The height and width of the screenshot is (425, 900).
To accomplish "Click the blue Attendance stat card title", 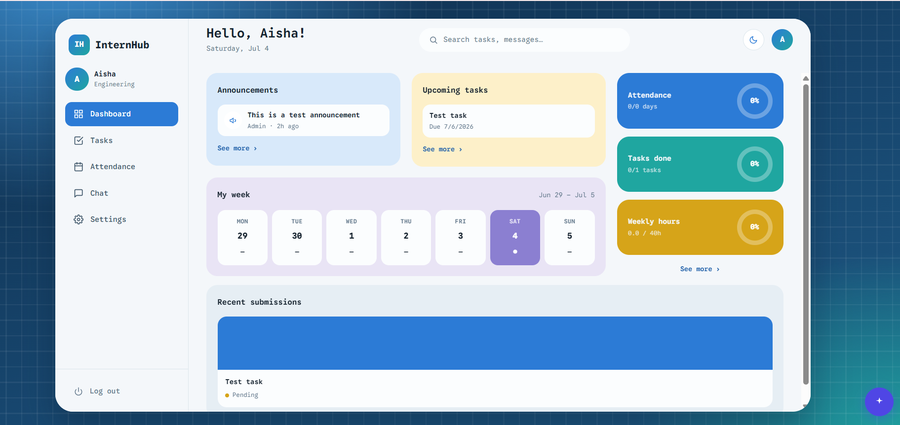I will tap(649, 95).
